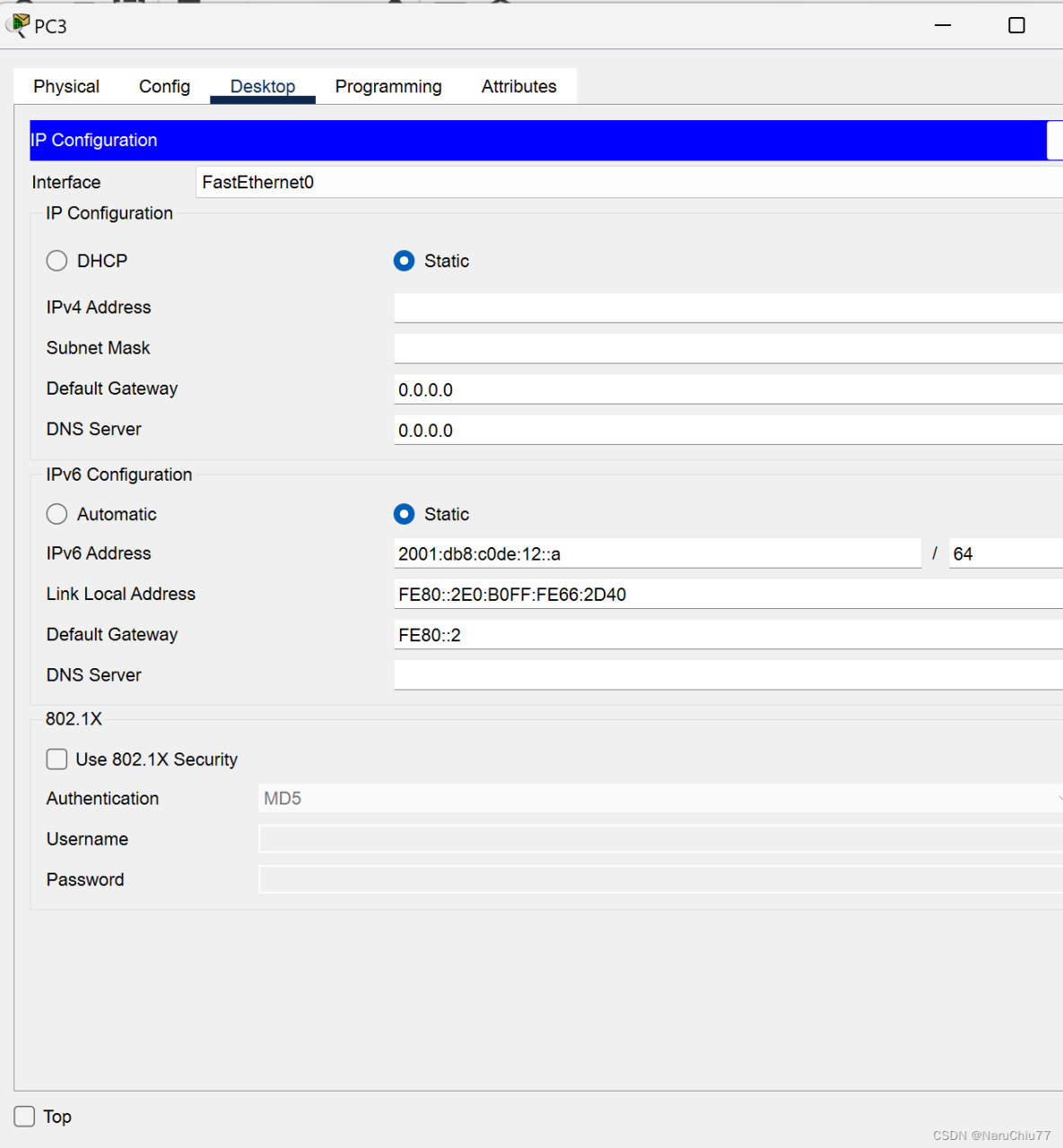Enable Use 802.1X Security checkbox
The image size is (1063, 1148).
click(x=57, y=760)
